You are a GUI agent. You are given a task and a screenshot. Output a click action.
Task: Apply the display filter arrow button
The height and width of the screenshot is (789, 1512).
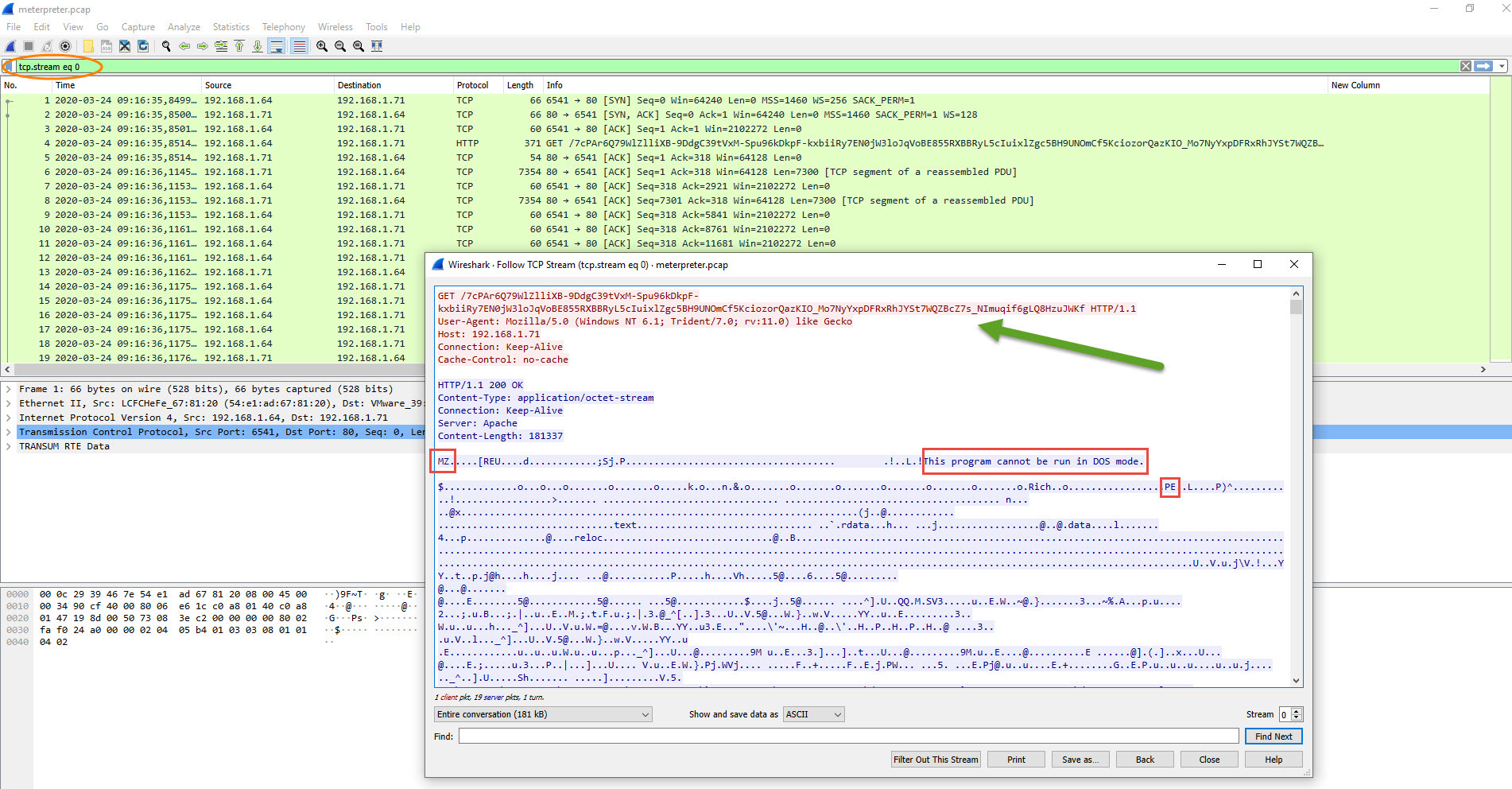[x=1483, y=66]
